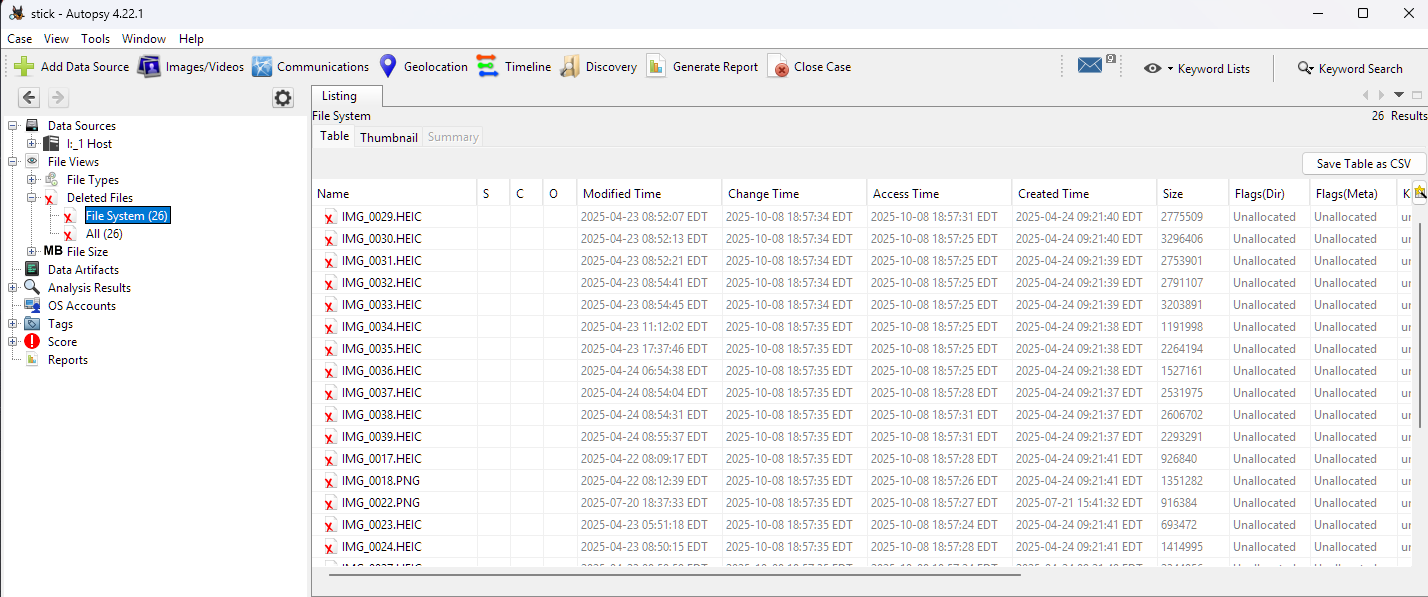Click the Flags(Dir) column header

click(1268, 193)
